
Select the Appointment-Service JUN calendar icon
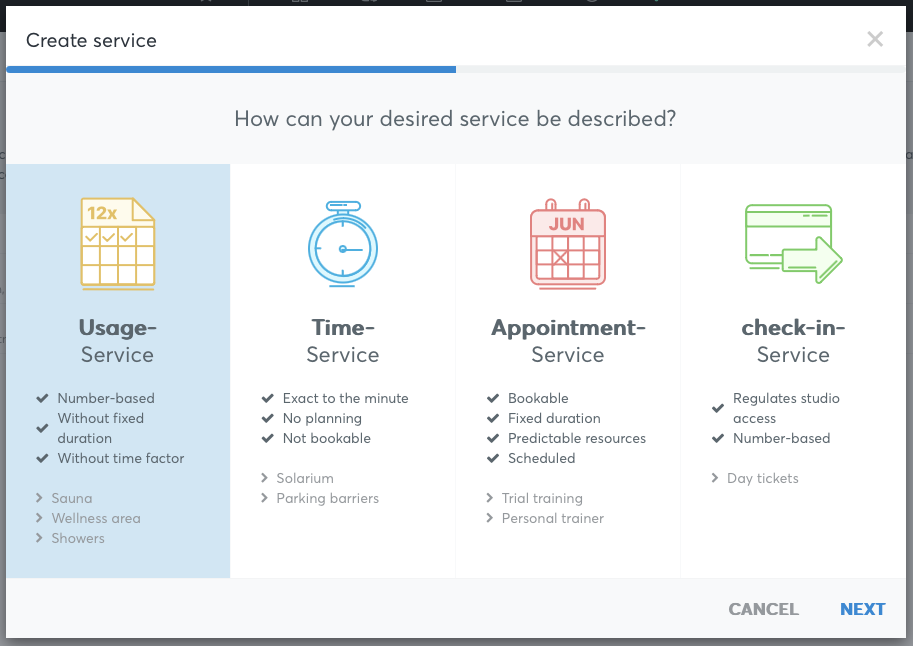(x=568, y=244)
